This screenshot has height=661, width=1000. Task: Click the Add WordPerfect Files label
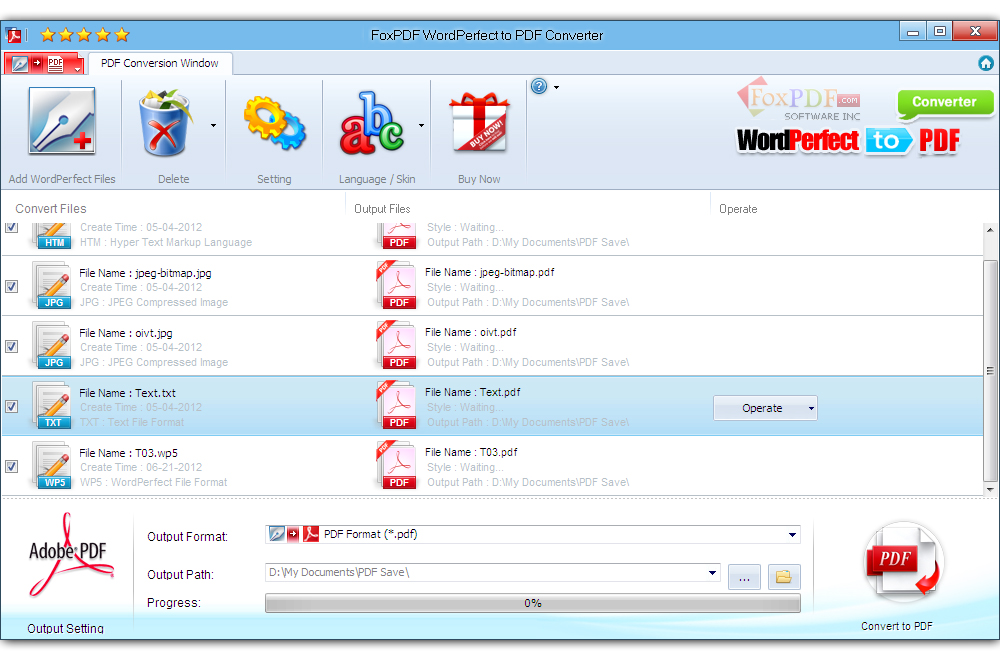[62, 179]
